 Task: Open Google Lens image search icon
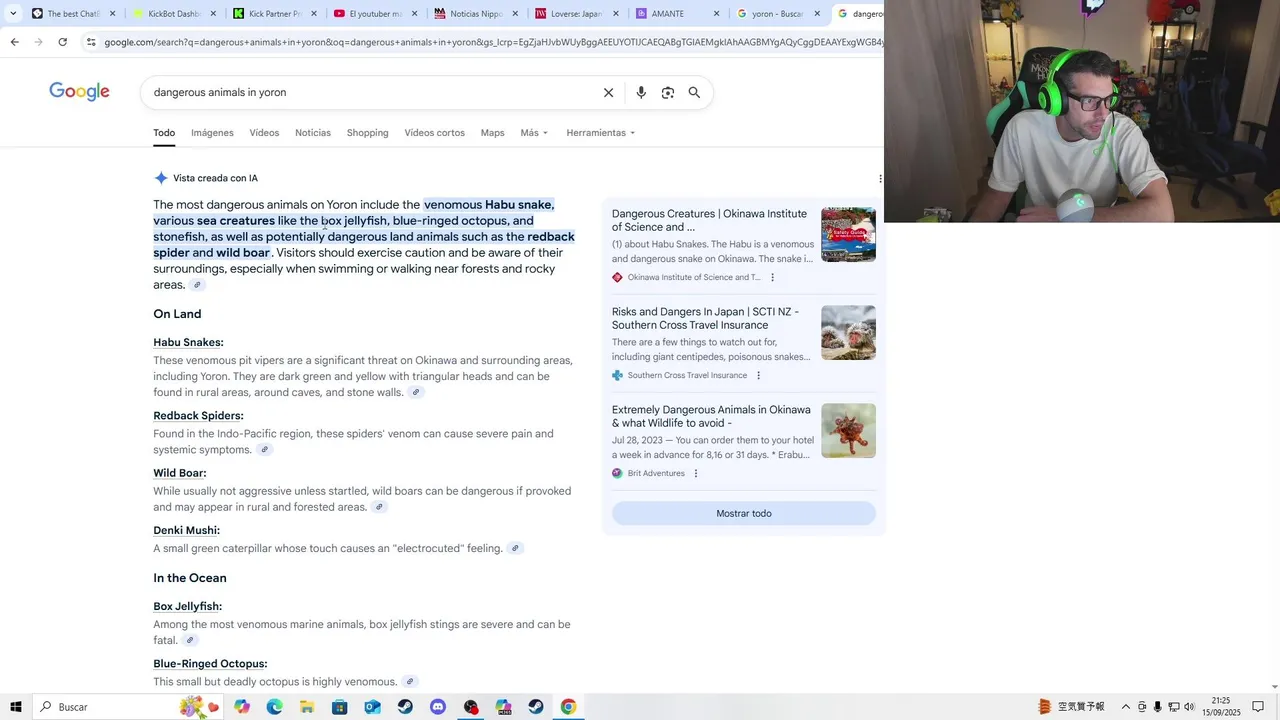coord(668,93)
